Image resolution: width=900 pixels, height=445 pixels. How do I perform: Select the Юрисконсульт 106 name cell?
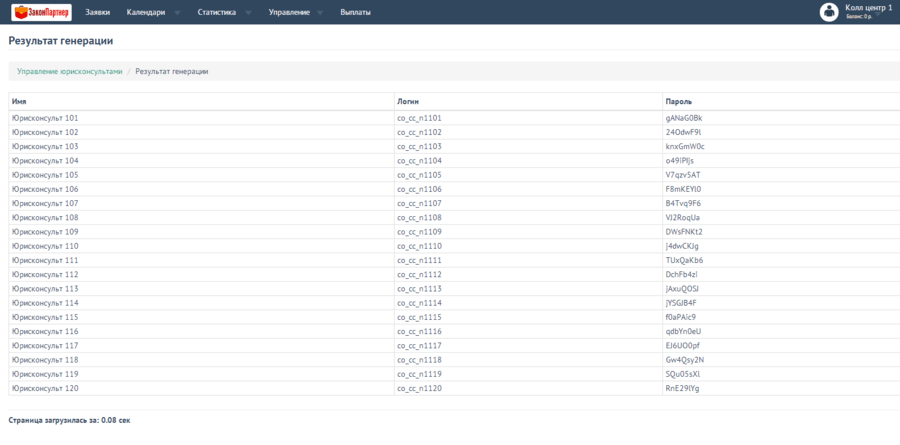coord(201,189)
